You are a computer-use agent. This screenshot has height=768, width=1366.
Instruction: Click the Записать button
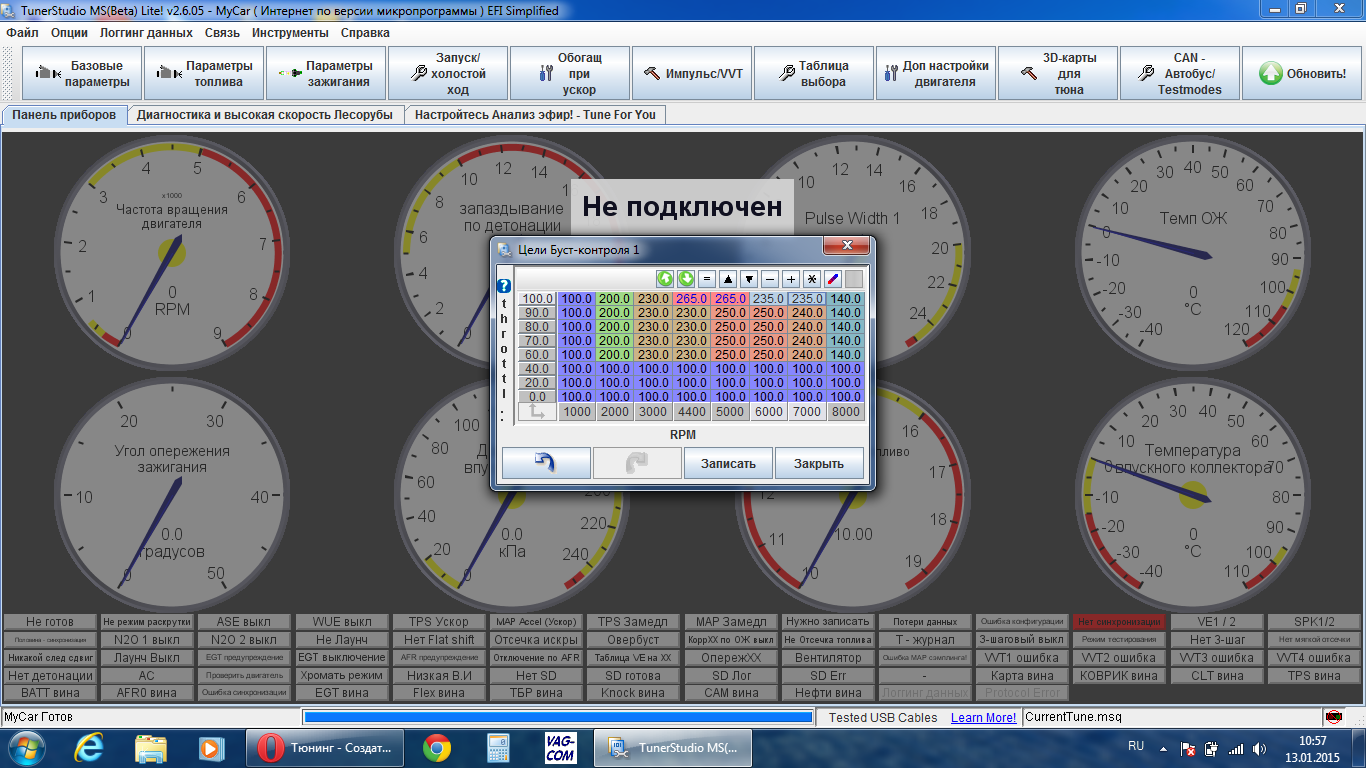[x=728, y=463]
